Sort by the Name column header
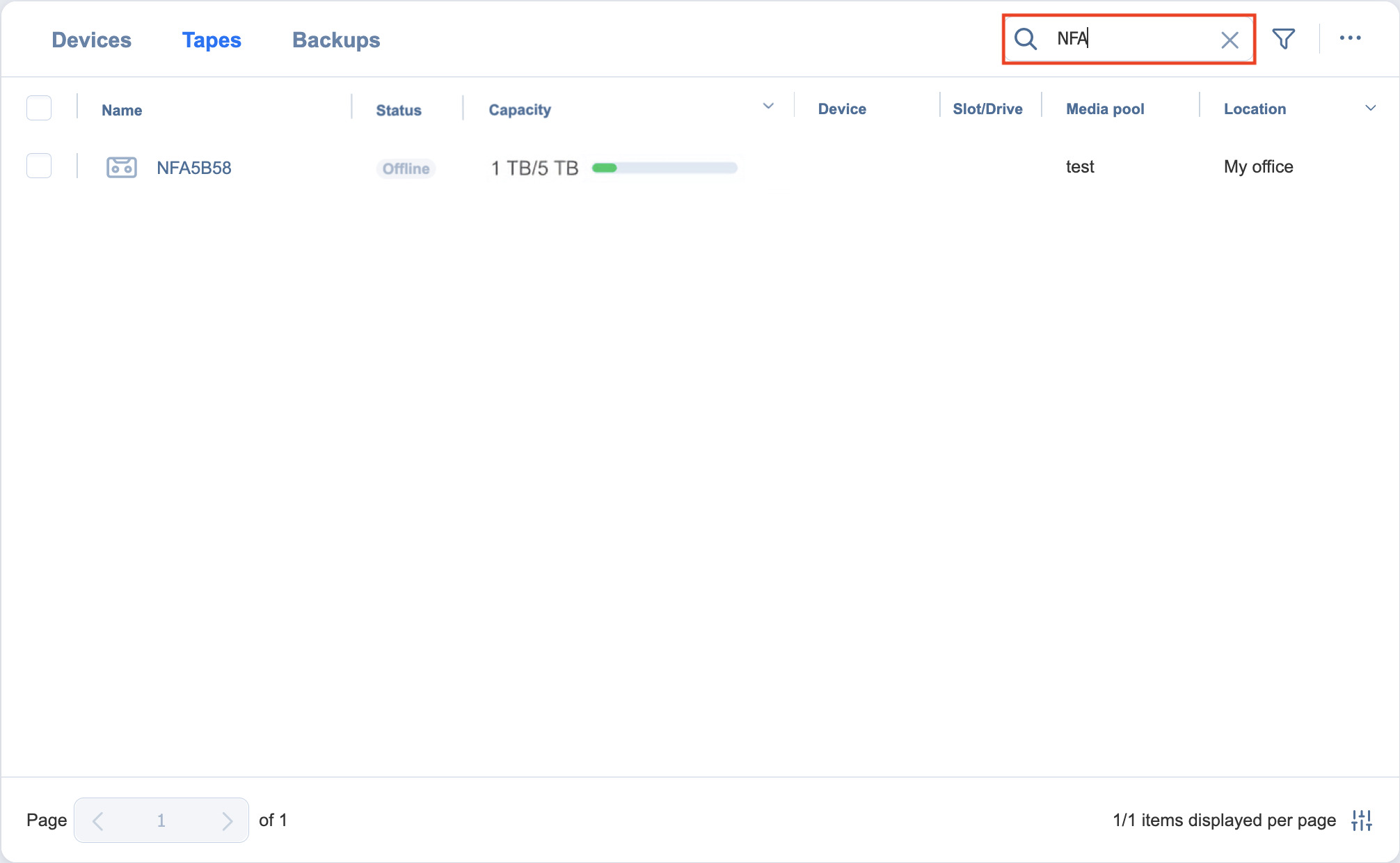This screenshot has width=1400, height=863. (x=122, y=110)
